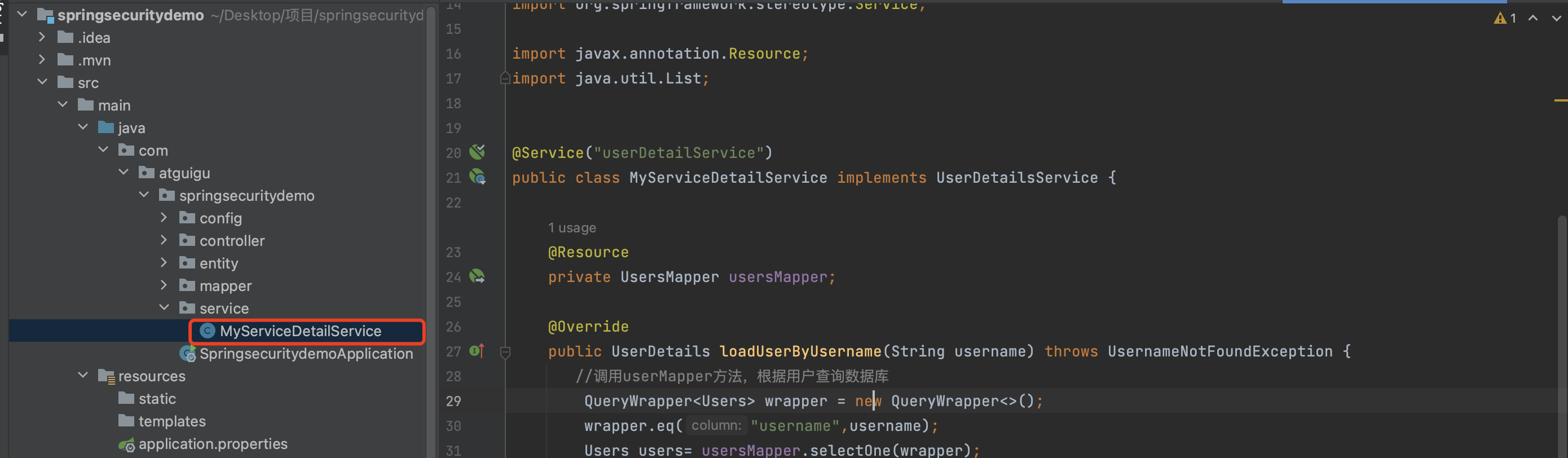Collapse the service package
The image size is (1568, 458).
[x=164, y=307]
